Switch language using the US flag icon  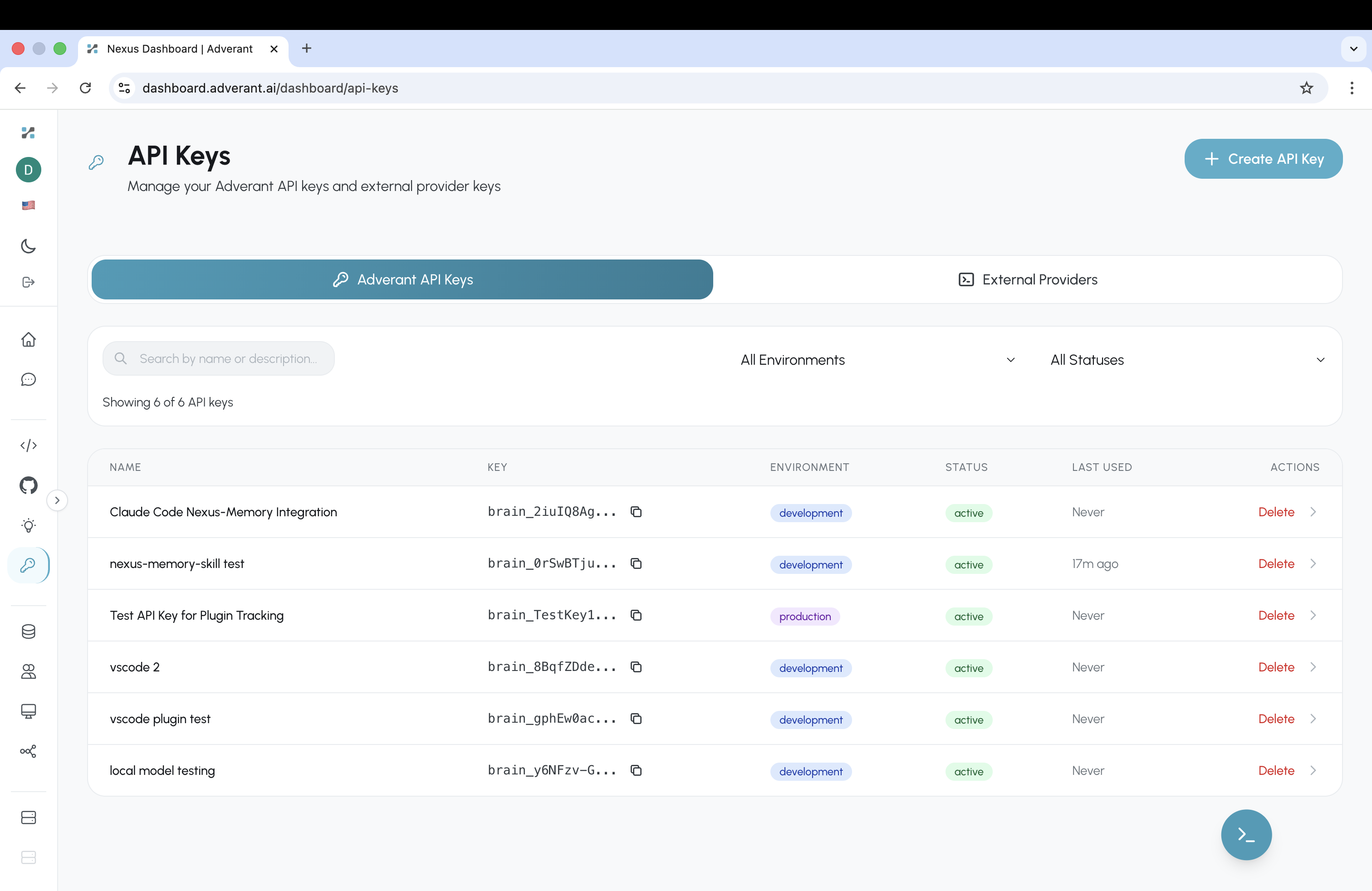click(28, 205)
